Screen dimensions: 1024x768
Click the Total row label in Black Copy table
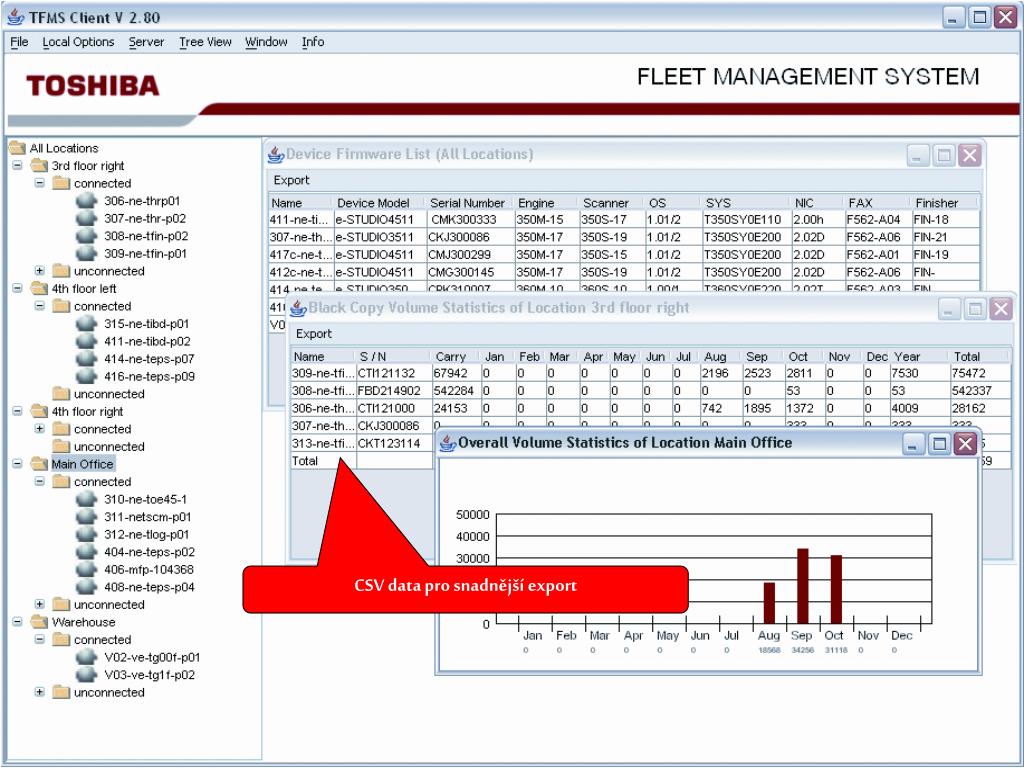click(323, 461)
